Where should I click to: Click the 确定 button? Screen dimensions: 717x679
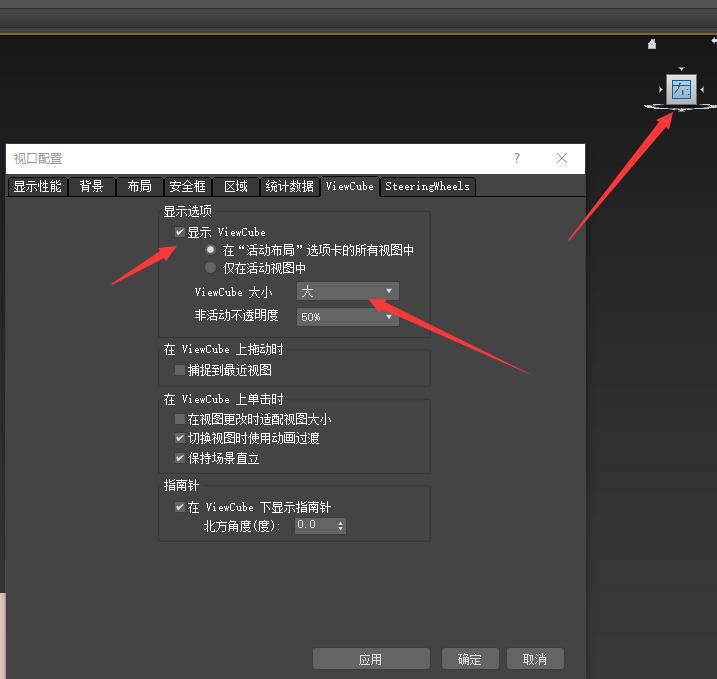tap(470, 659)
